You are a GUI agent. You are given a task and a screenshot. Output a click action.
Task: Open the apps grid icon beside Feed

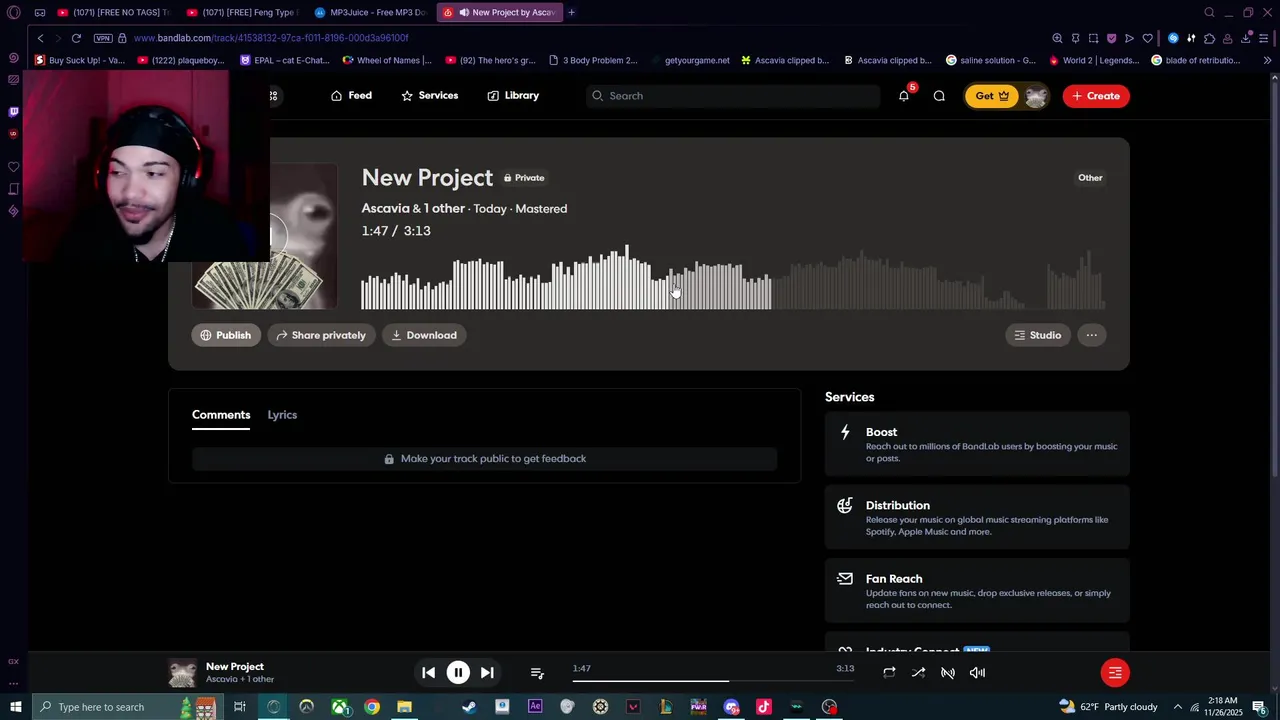[x=273, y=96]
